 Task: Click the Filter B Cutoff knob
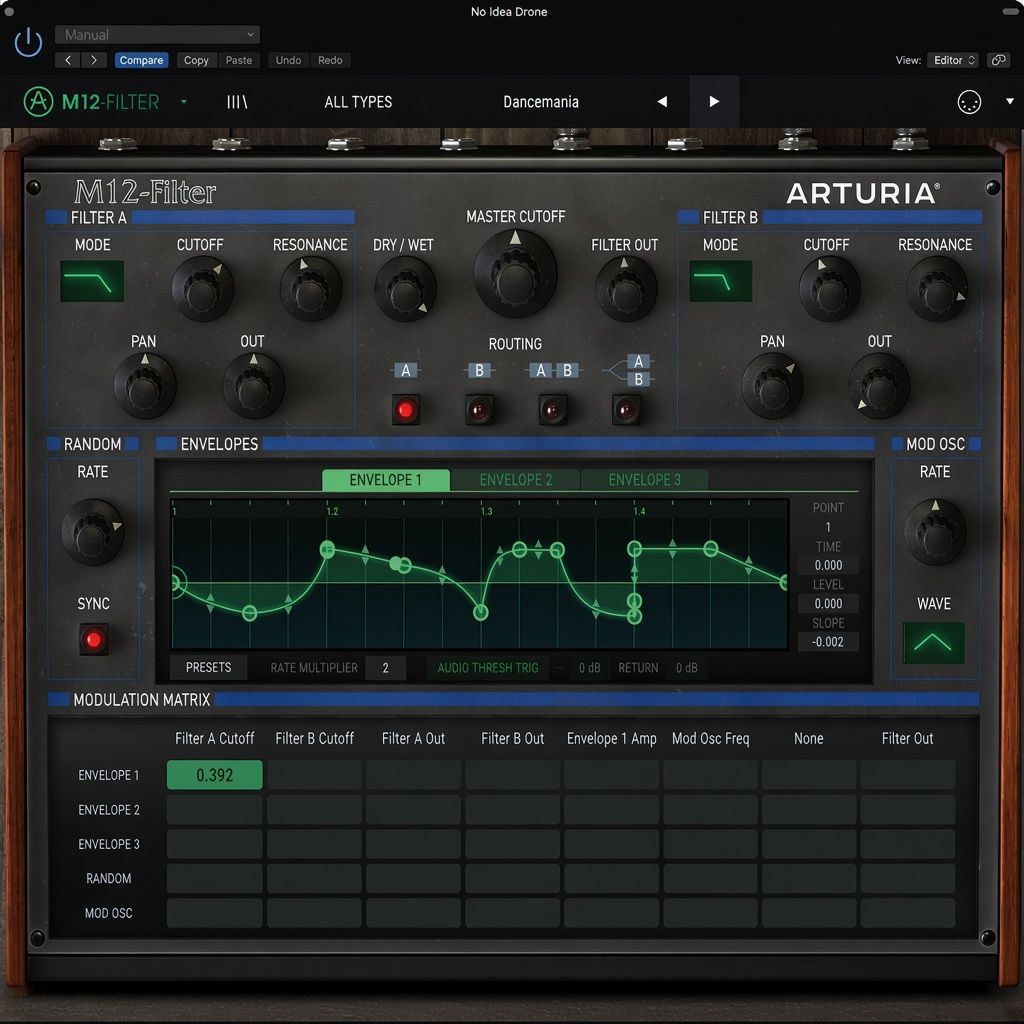pyautogui.click(x=829, y=289)
